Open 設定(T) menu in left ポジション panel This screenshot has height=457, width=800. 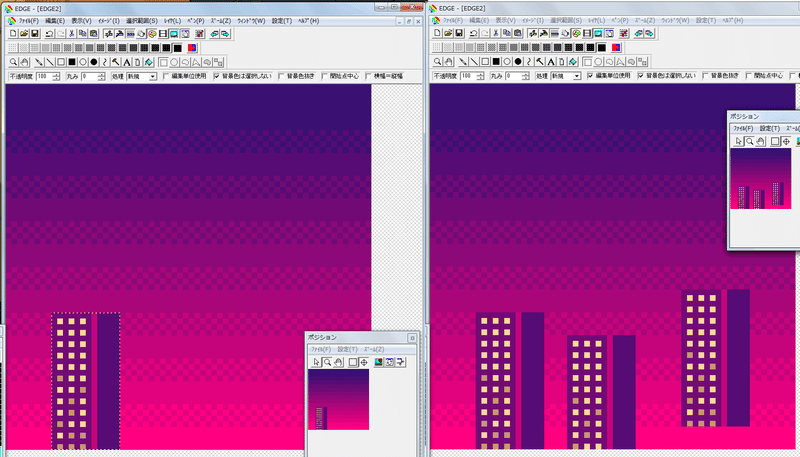347,349
